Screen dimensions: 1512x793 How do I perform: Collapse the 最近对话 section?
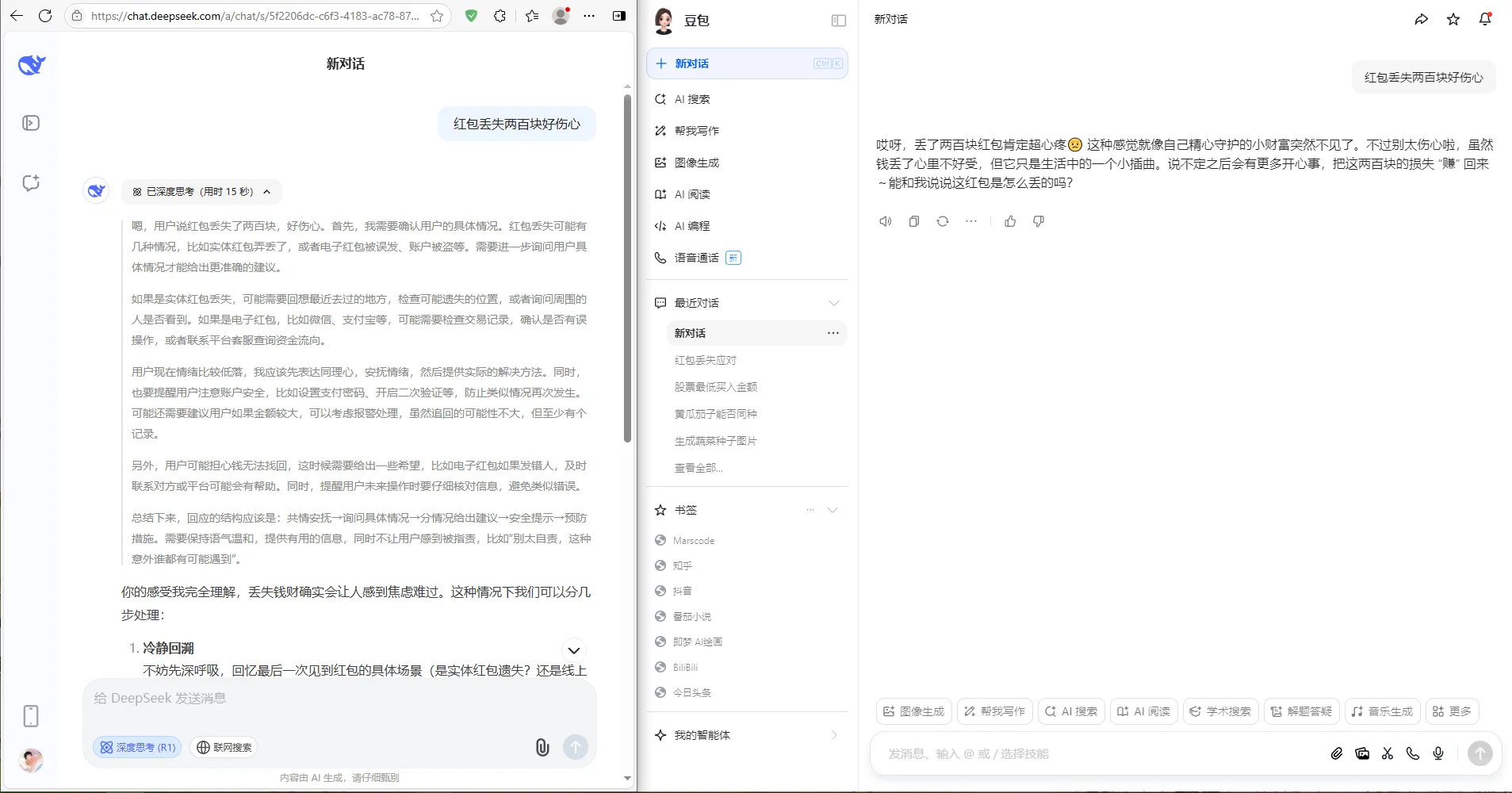pyautogui.click(x=833, y=302)
